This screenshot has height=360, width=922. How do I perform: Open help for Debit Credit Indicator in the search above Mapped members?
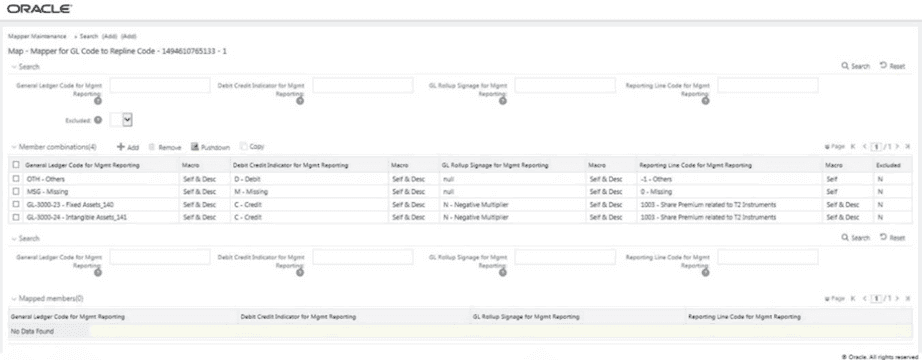pos(300,272)
